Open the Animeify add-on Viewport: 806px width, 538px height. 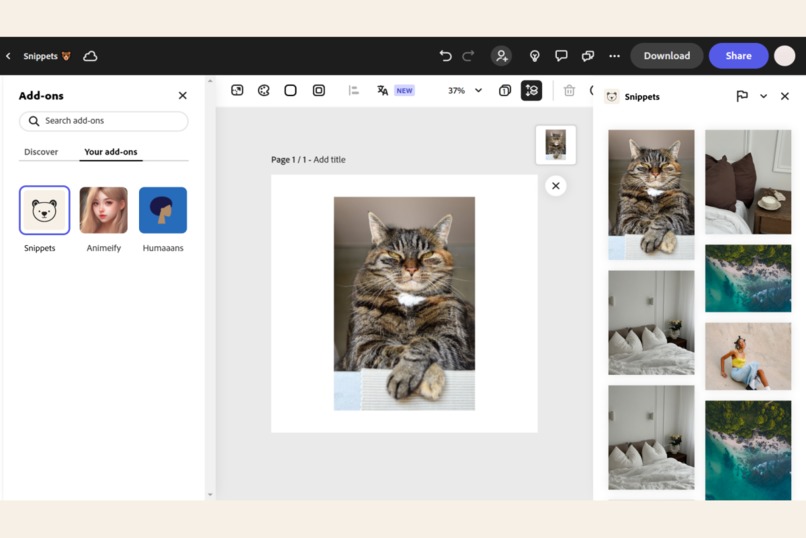[x=103, y=210]
